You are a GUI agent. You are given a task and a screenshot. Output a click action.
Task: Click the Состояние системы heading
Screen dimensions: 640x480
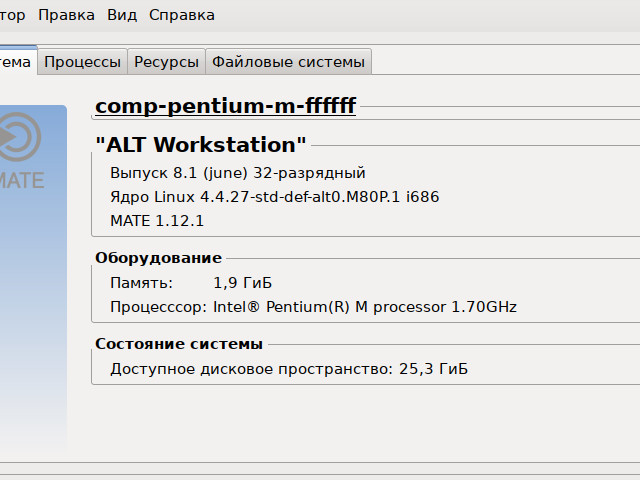(x=179, y=344)
